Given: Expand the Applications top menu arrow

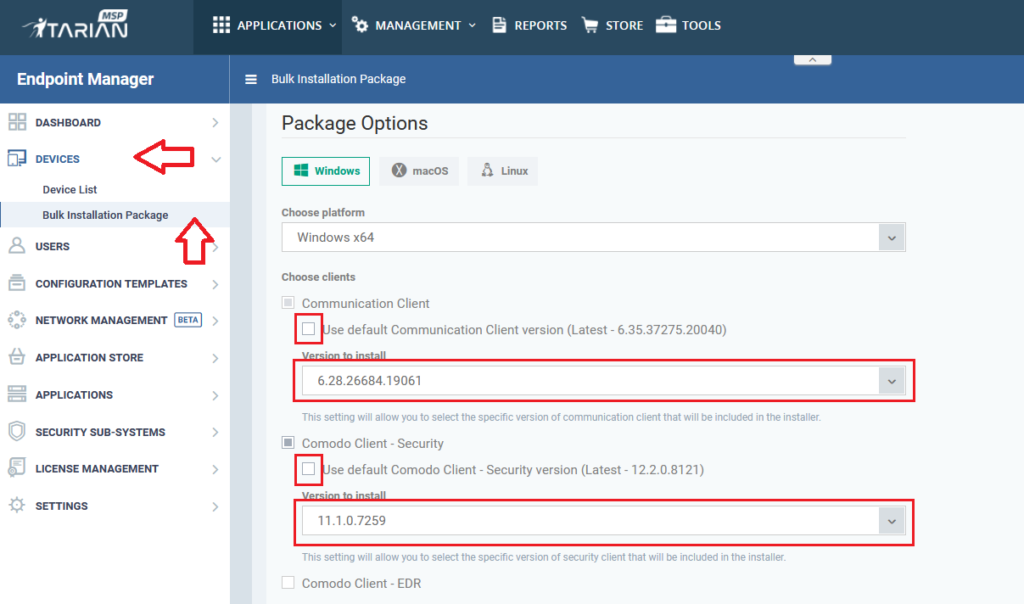Looking at the screenshot, I should tap(332, 25).
